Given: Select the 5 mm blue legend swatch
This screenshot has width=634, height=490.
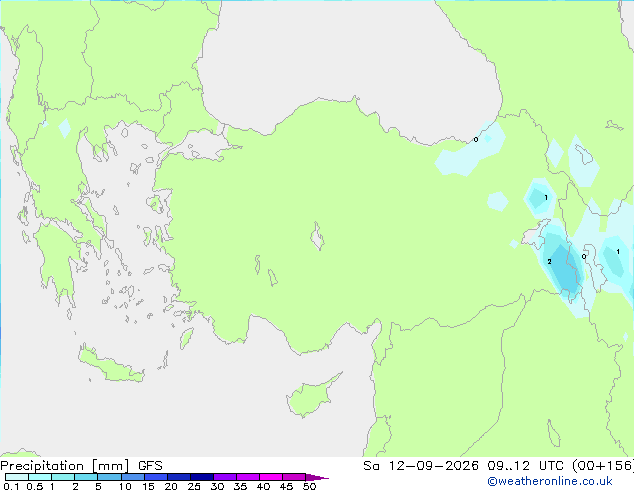Looking at the screenshot, I should (x=109, y=477).
